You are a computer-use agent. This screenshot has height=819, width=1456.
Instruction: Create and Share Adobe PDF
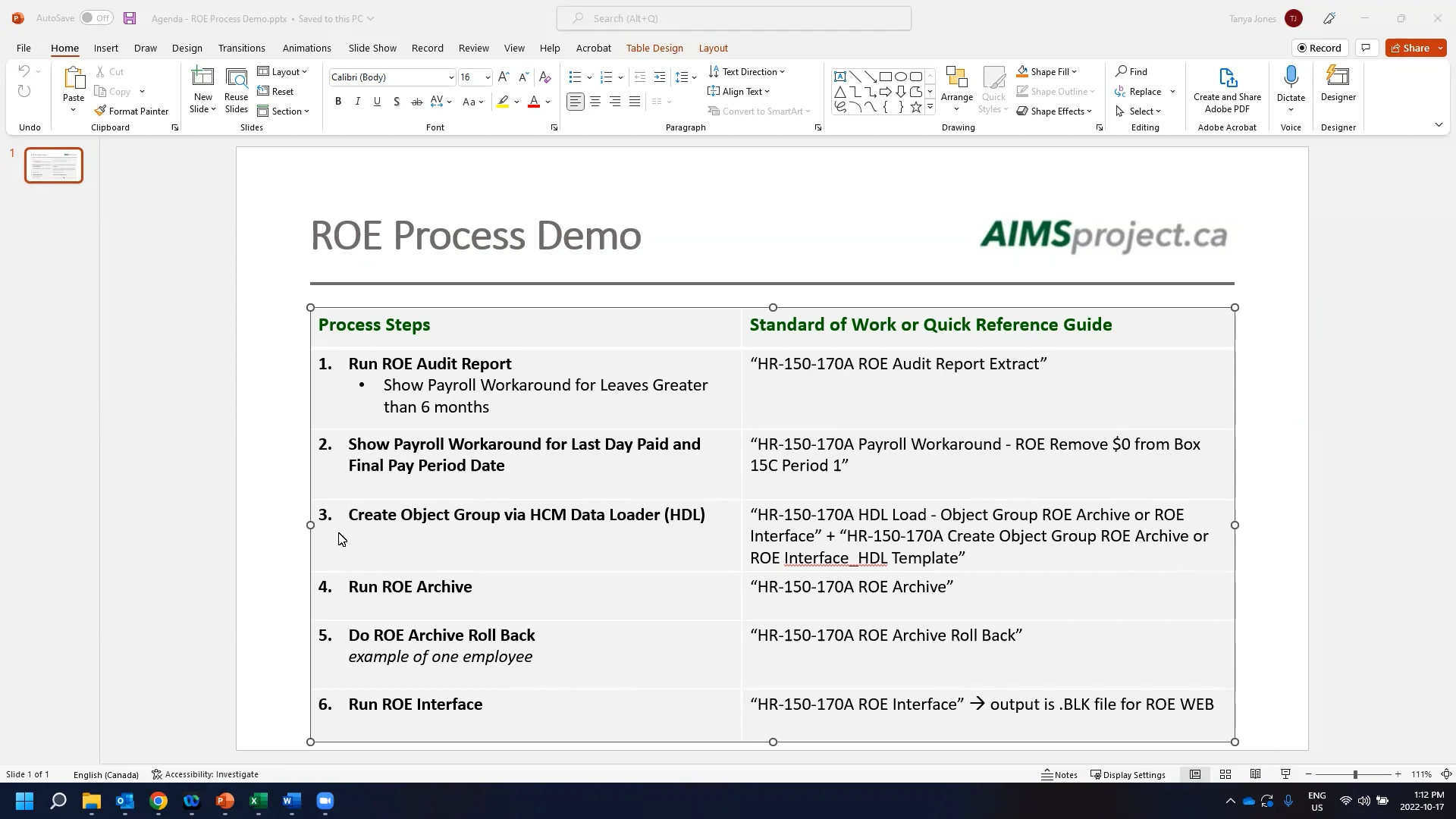(x=1227, y=89)
